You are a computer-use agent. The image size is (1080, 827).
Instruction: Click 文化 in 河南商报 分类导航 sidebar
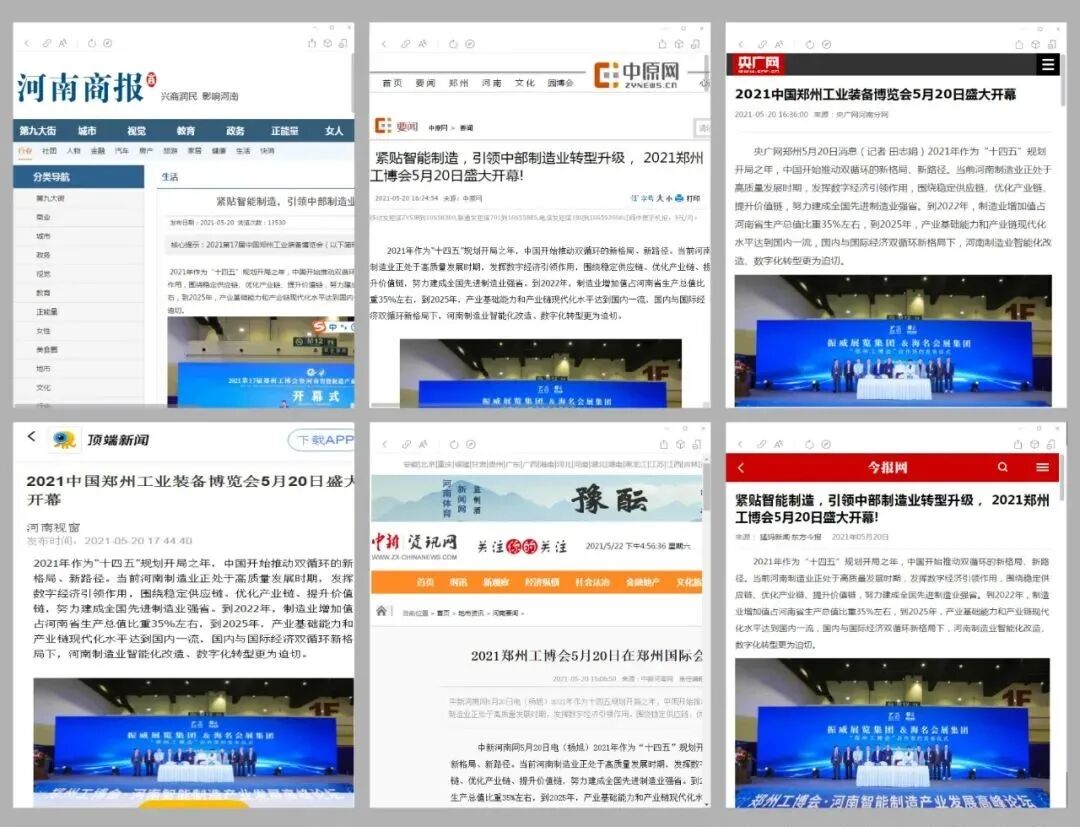pos(43,388)
